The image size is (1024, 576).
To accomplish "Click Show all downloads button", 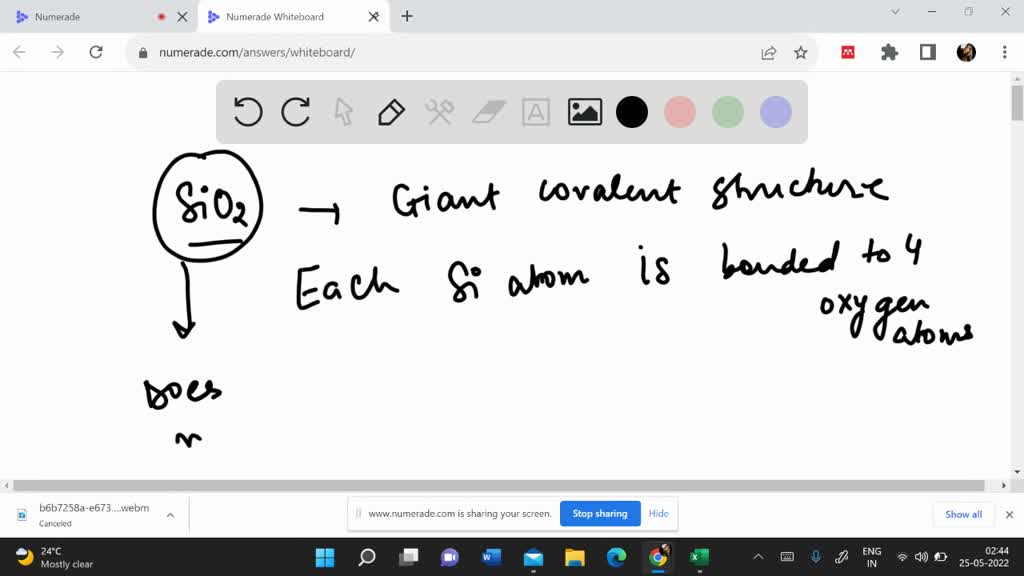I will pos(963,514).
